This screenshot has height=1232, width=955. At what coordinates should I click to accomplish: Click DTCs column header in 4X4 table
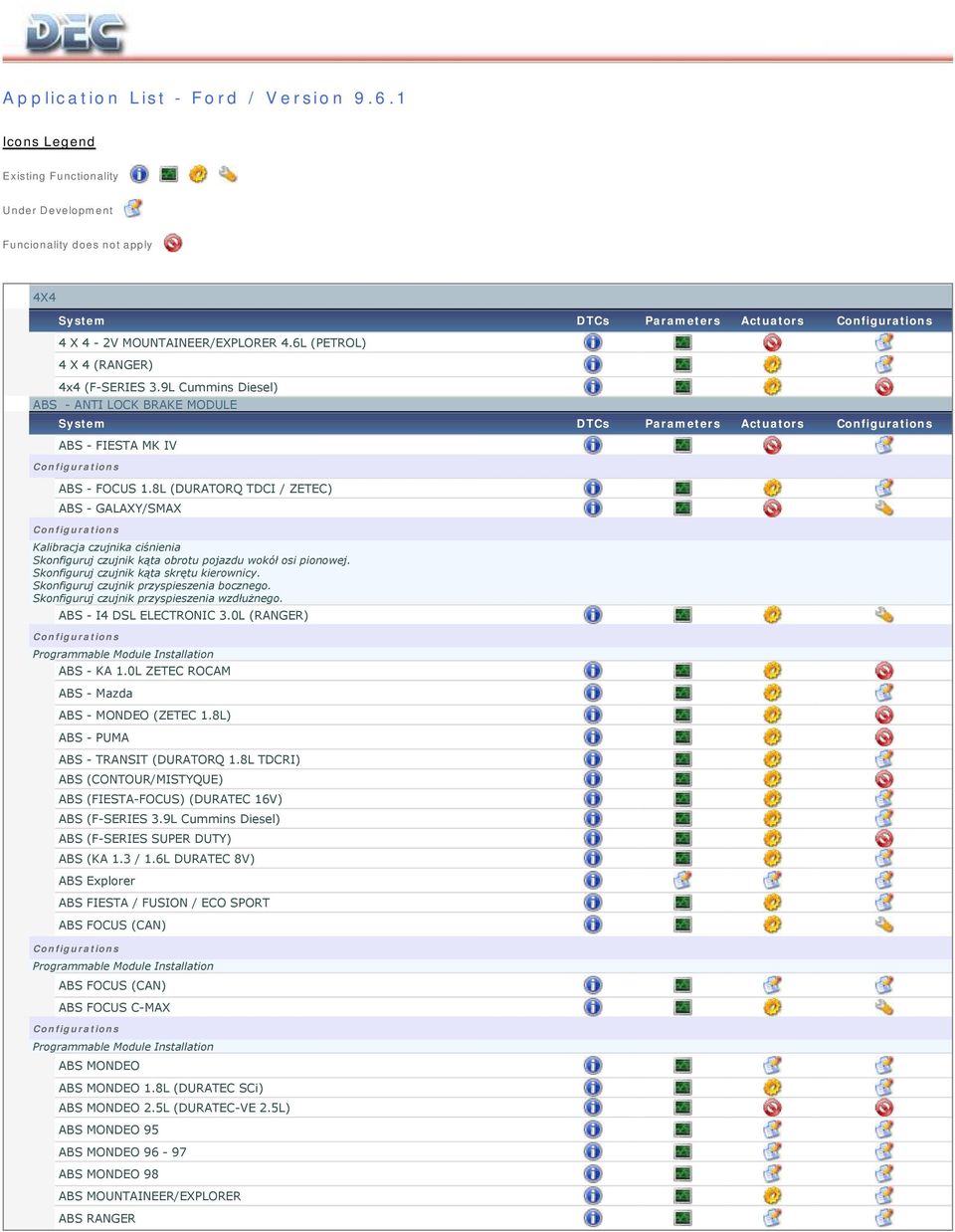pos(593,320)
